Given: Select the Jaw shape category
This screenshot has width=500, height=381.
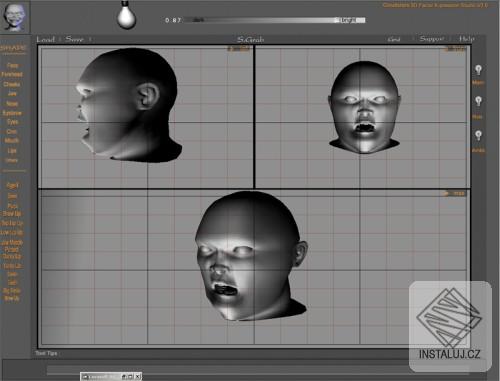Looking at the screenshot, I should tap(12, 94).
